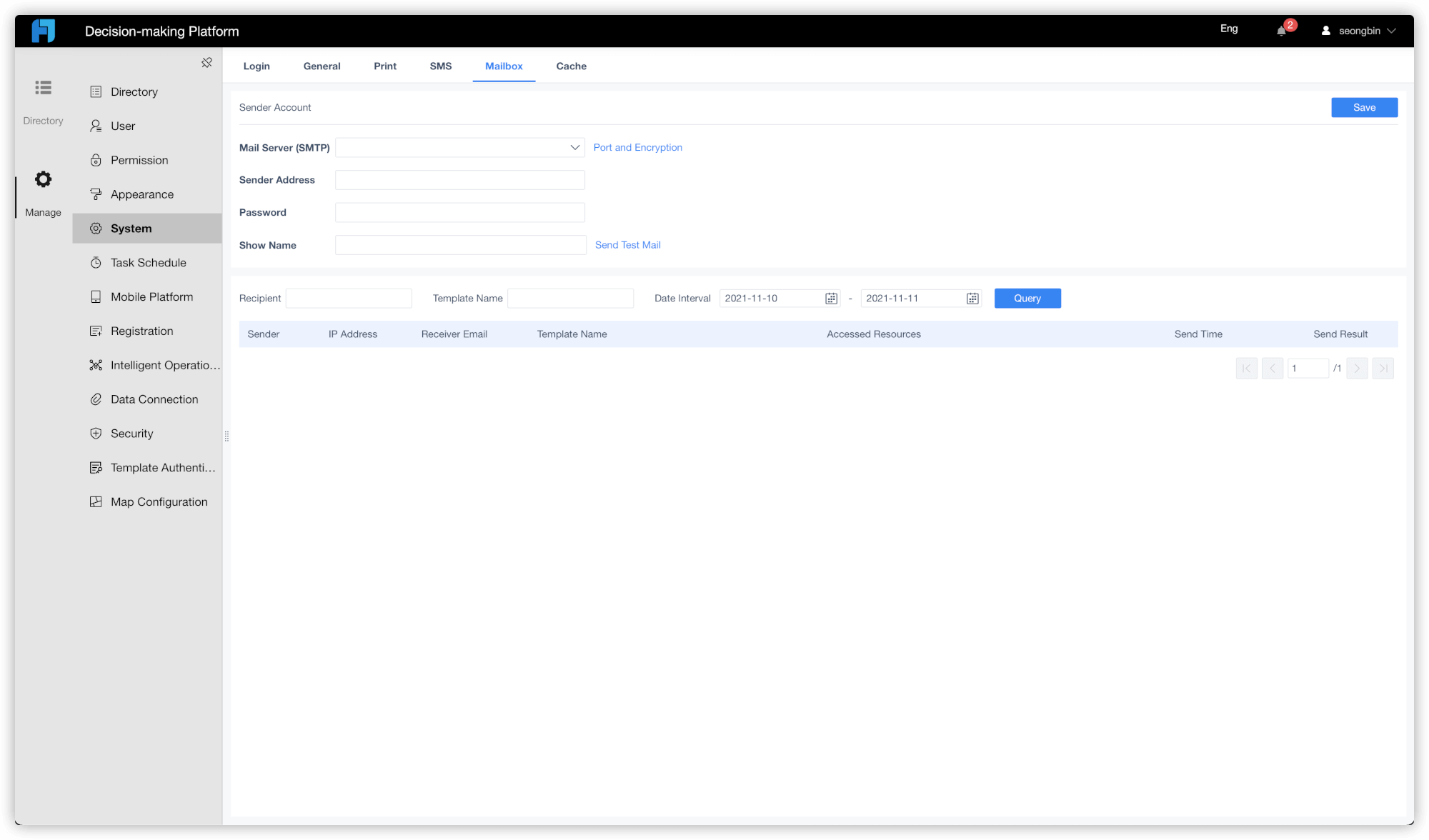The image size is (1429, 840).
Task: Click the Permission lock icon
Action: 96,160
